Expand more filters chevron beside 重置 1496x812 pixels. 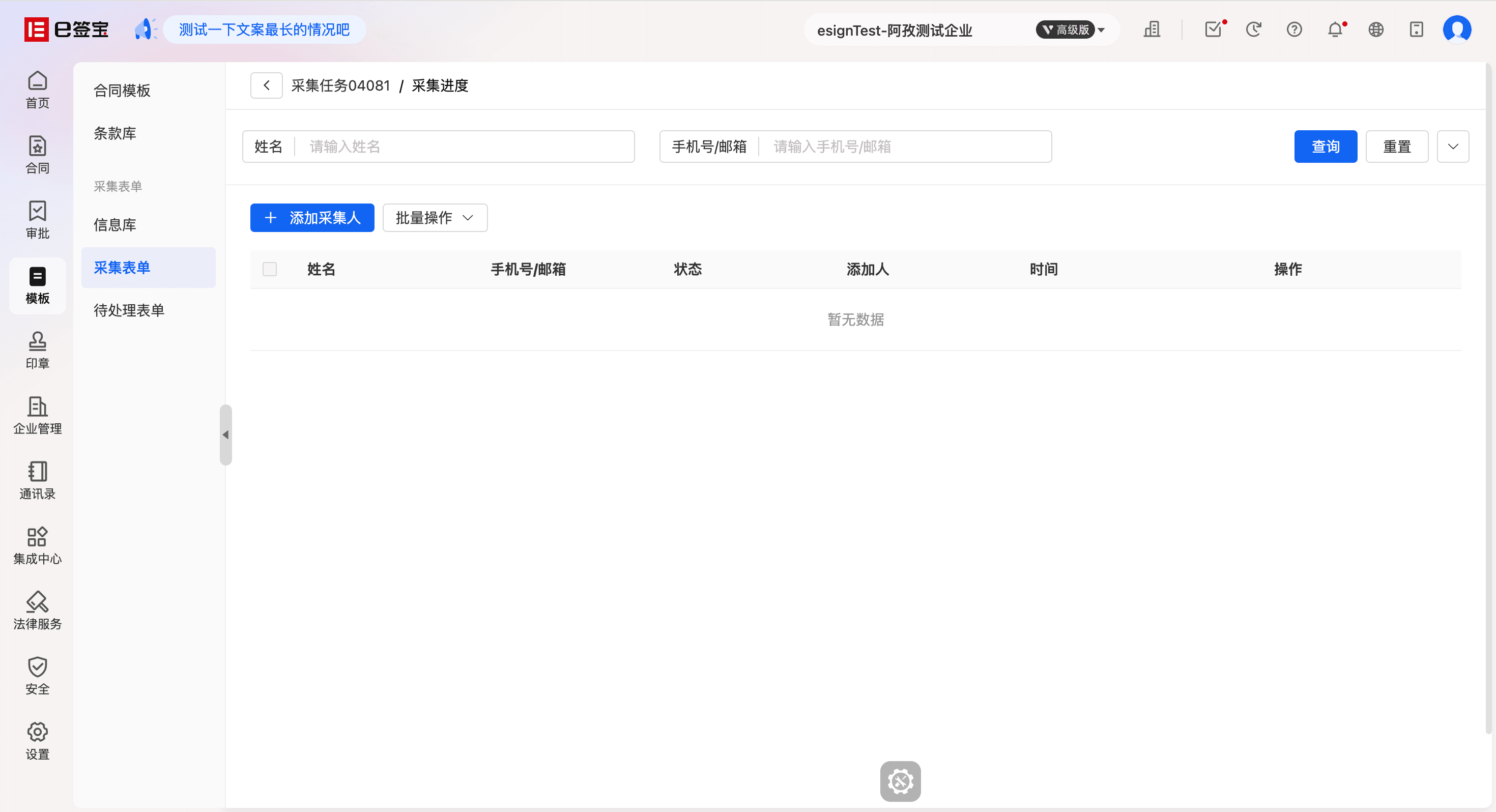(x=1453, y=147)
